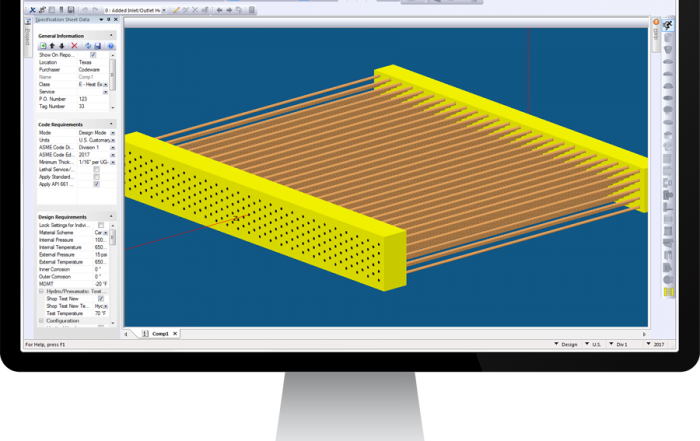Click the red delete X in General Information toolbar
Screen dimensions: 700x441
coord(75,46)
